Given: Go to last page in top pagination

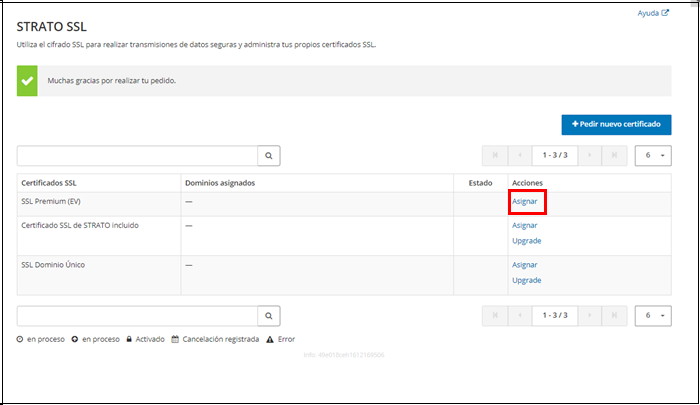Looking at the screenshot, I should click(x=614, y=155).
